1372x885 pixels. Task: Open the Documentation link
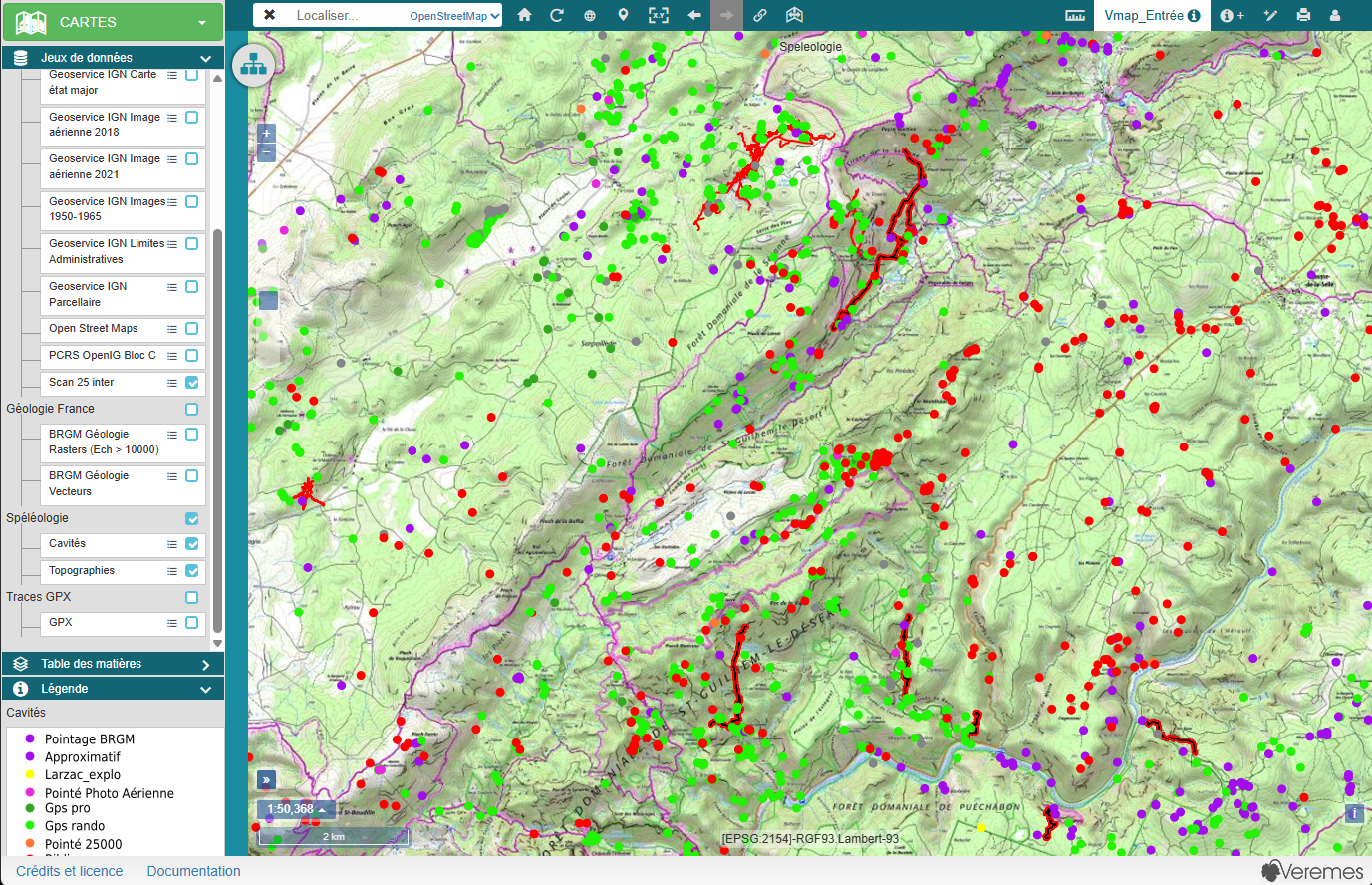(x=193, y=871)
